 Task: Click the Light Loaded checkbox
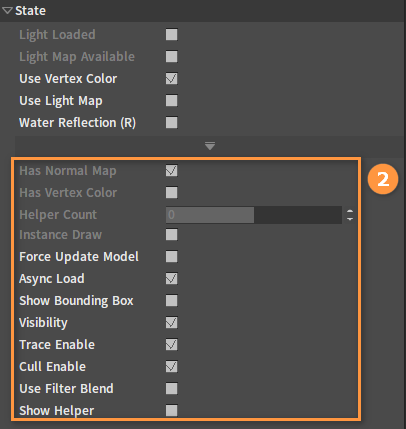click(x=171, y=35)
